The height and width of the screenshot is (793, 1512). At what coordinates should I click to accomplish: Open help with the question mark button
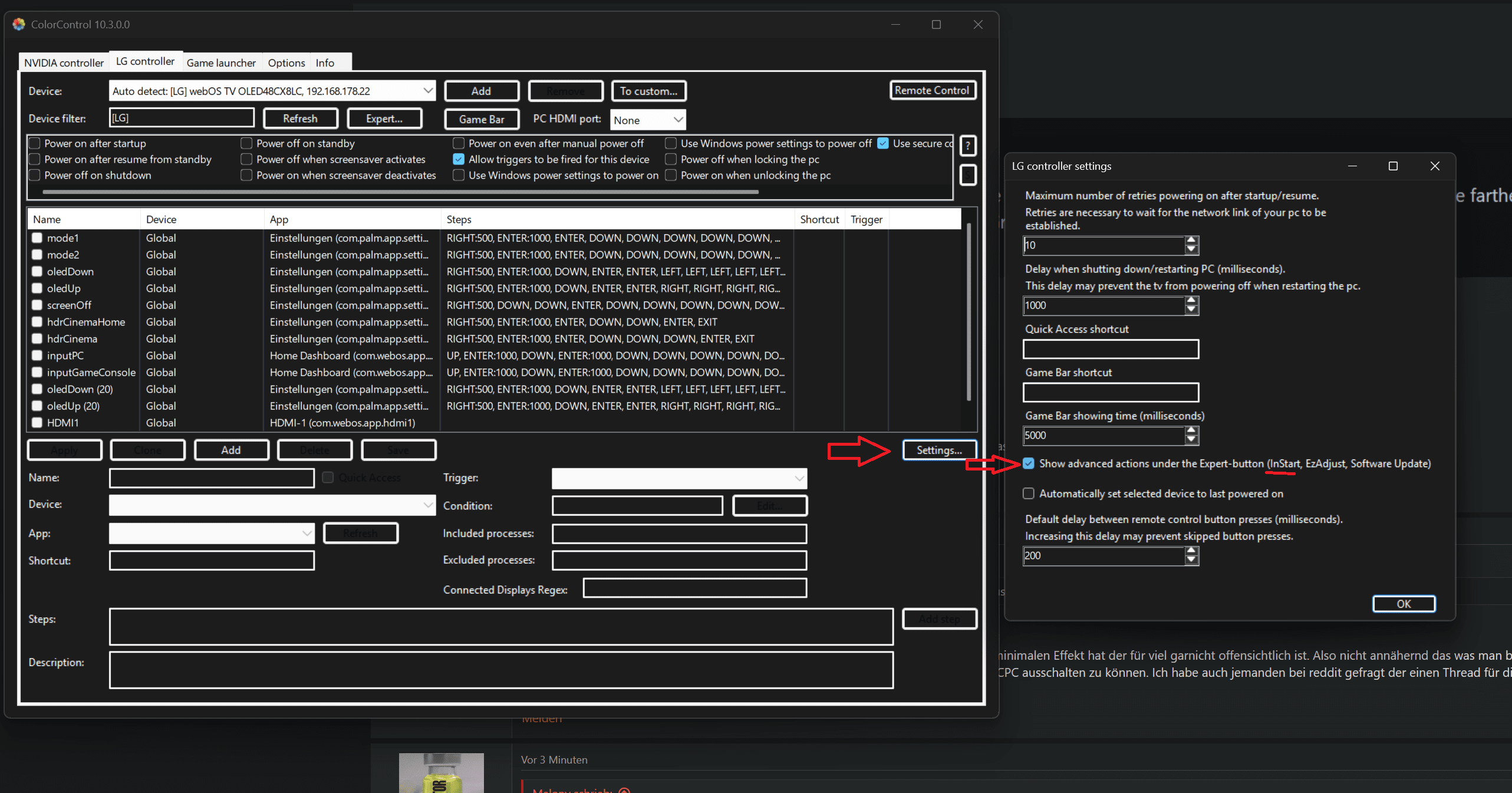pos(968,146)
